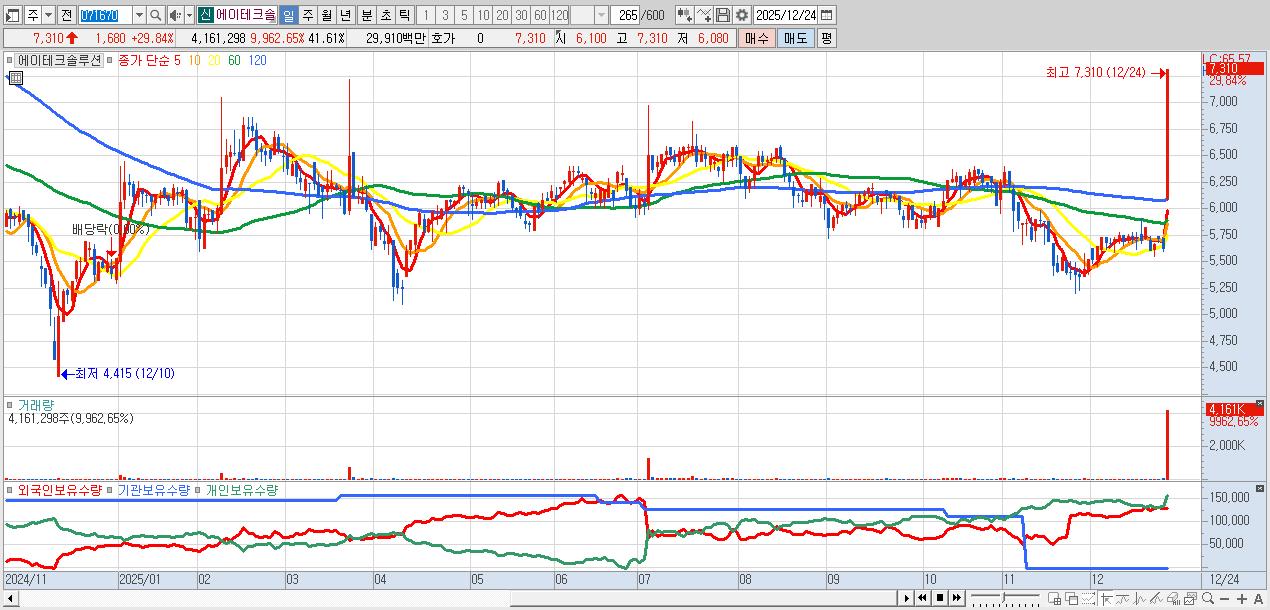Select the 일 daily period toggle
The height and width of the screenshot is (610, 1270).
[288, 16]
